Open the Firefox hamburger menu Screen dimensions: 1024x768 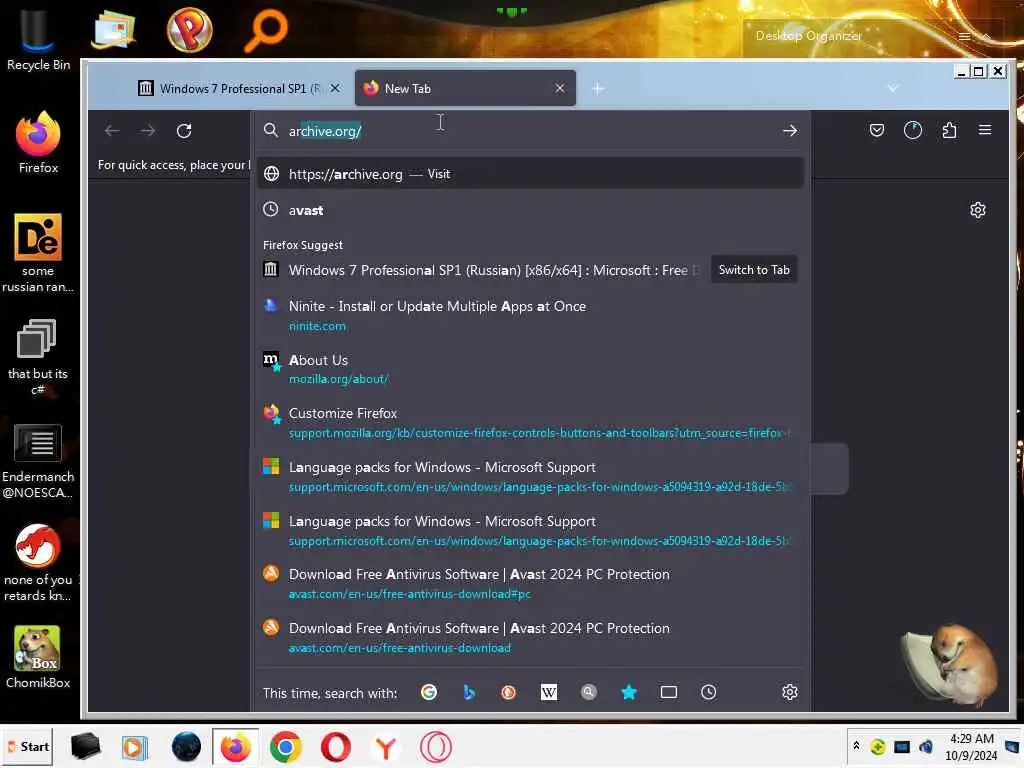[985, 130]
